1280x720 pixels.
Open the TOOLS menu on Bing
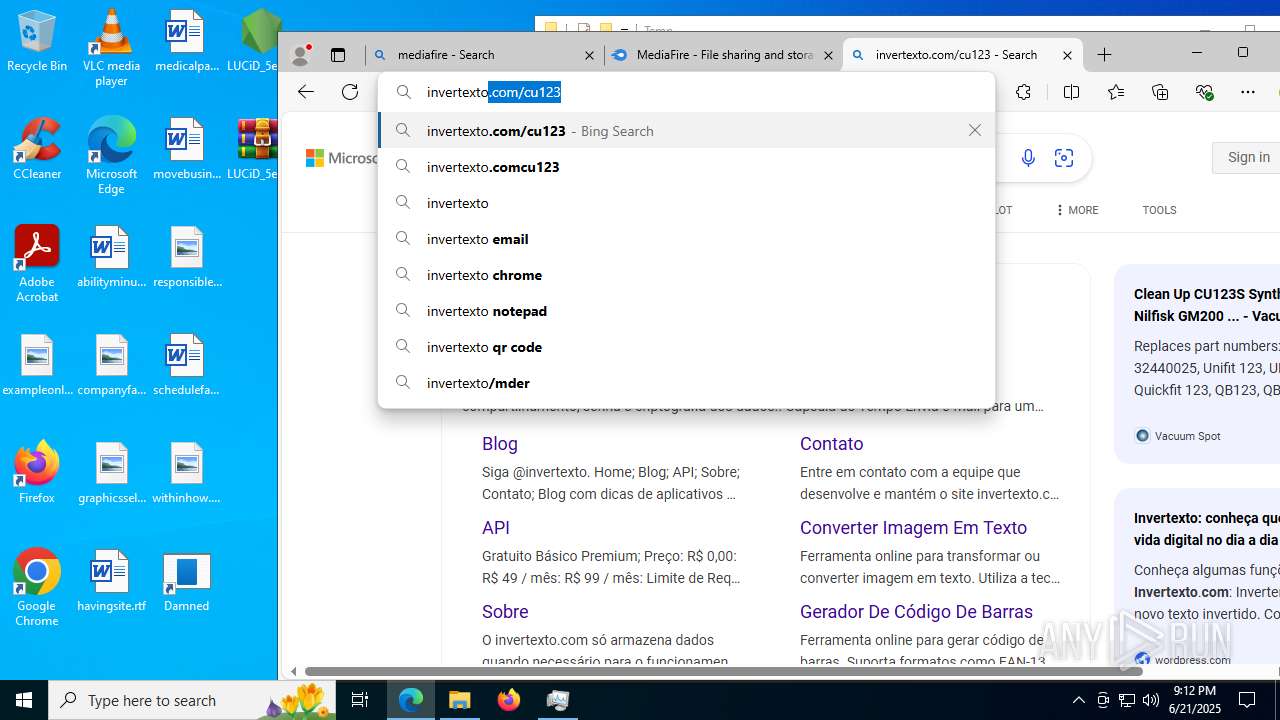point(1159,210)
